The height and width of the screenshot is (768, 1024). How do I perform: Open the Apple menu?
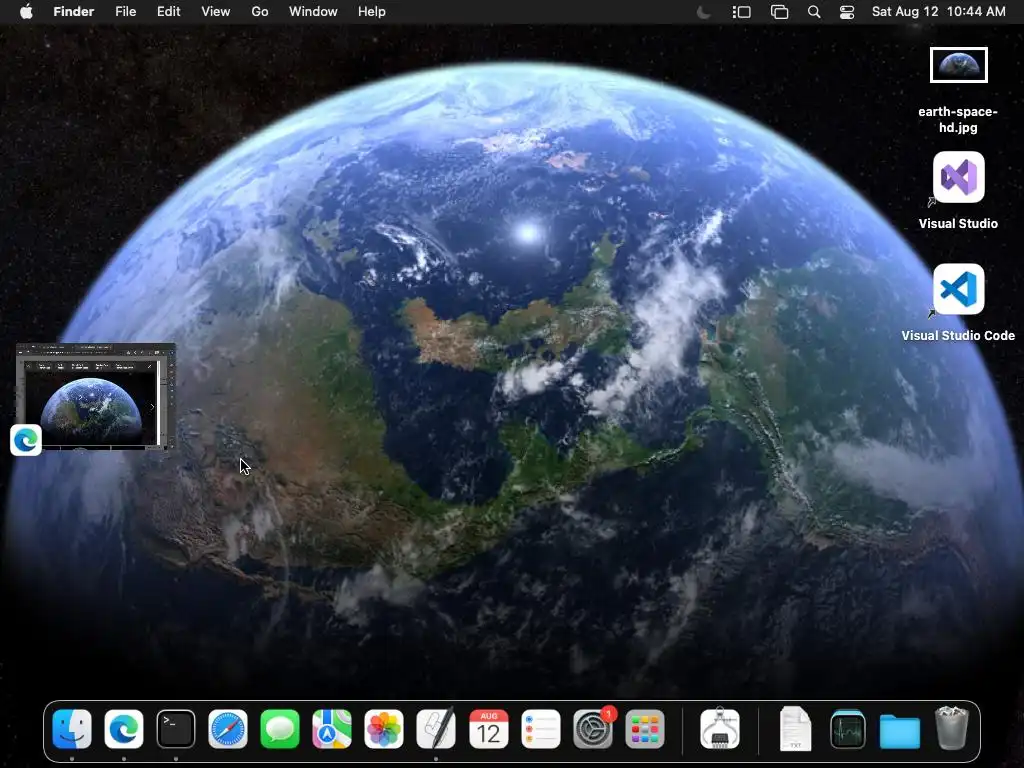tap(26, 12)
